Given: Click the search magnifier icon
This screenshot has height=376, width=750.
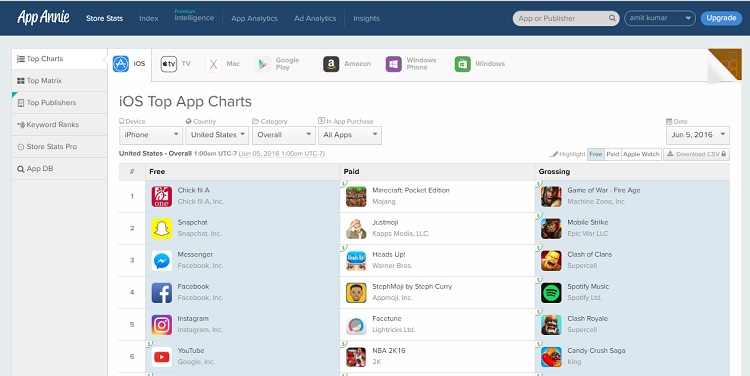Looking at the screenshot, I should coord(612,18).
